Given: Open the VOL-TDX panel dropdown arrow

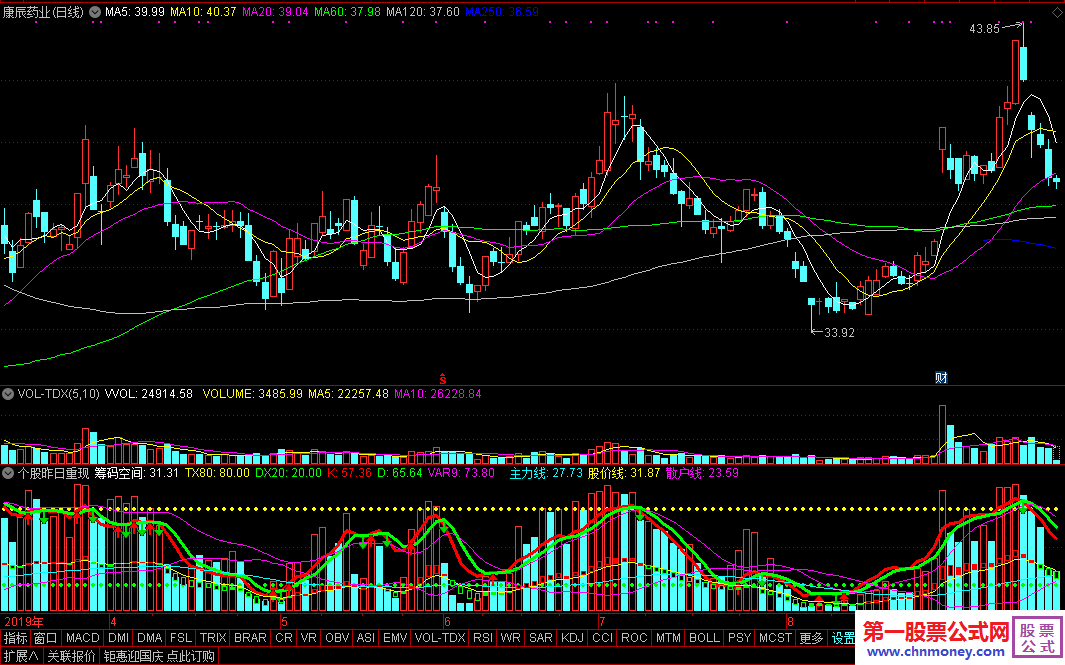Looking at the screenshot, I should point(8,394).
